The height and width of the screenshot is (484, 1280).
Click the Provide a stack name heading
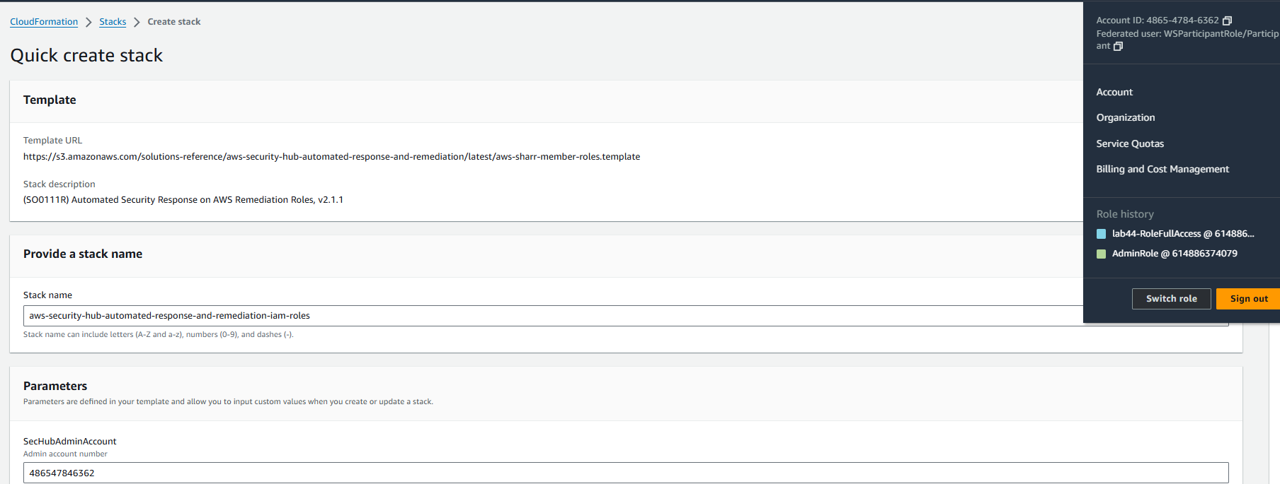83,254
